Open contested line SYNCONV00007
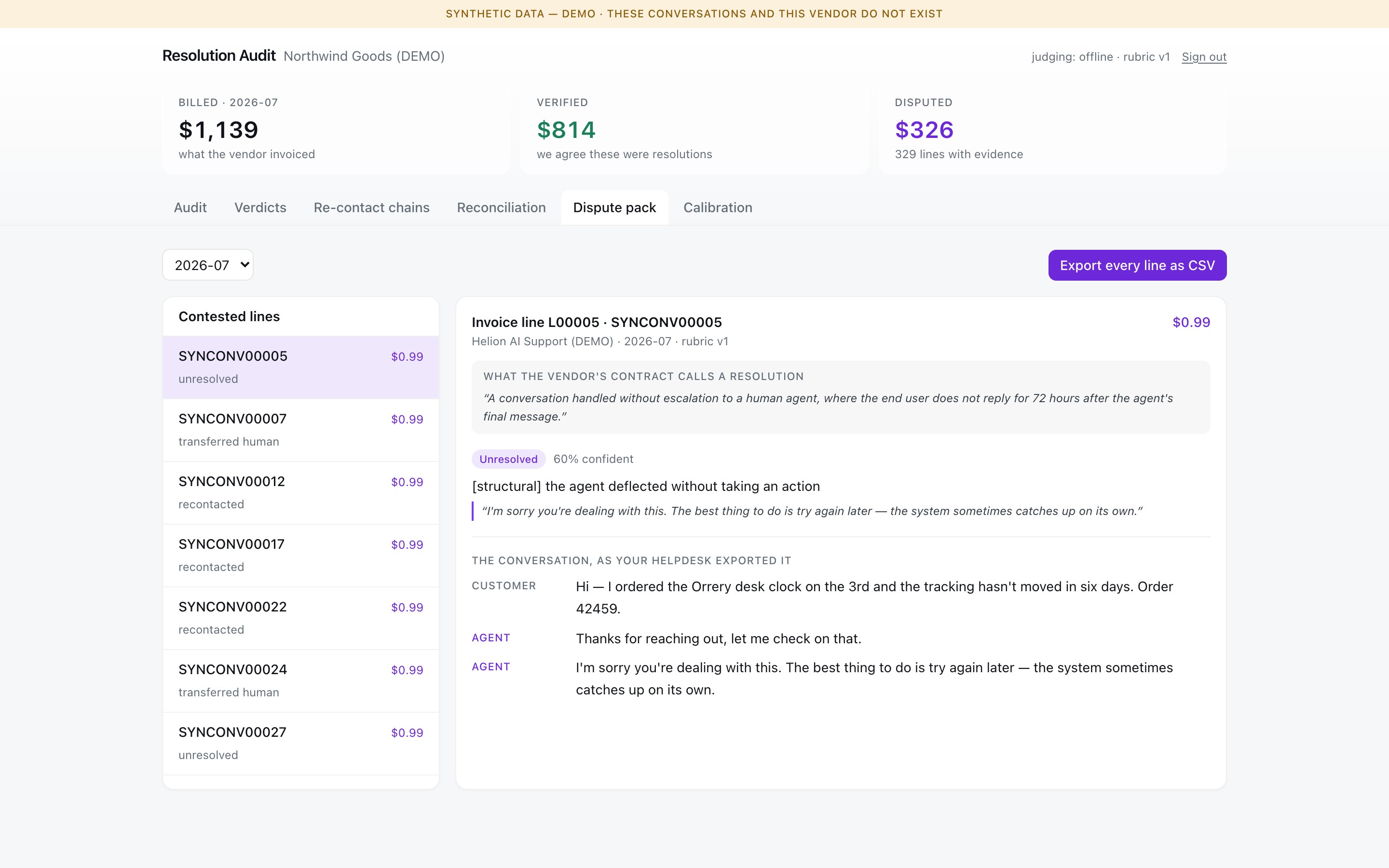Viewport: 1389px width, 868px height. pos(301,430)
